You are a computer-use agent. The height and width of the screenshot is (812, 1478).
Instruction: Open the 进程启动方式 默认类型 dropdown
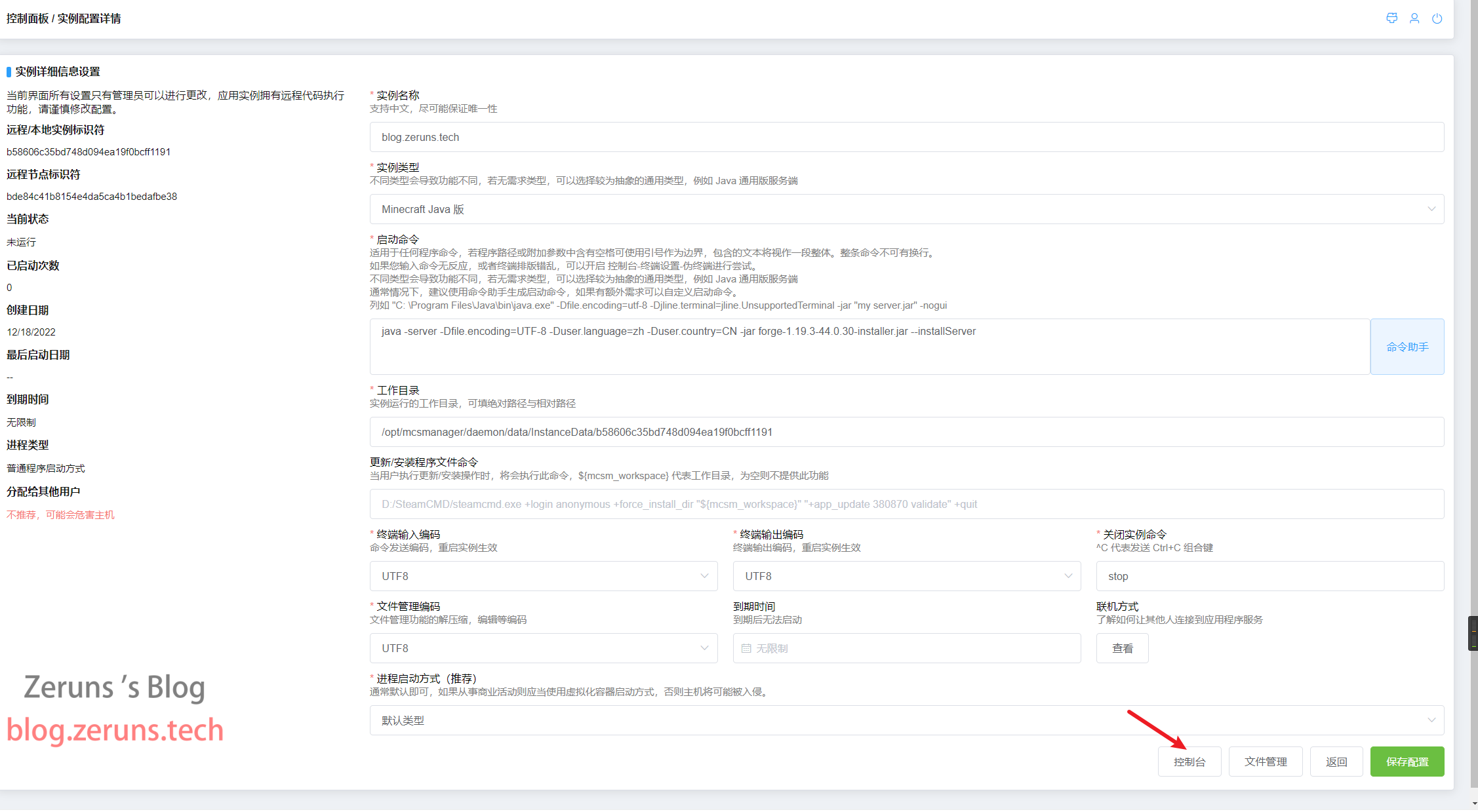[x=906, y=720]
